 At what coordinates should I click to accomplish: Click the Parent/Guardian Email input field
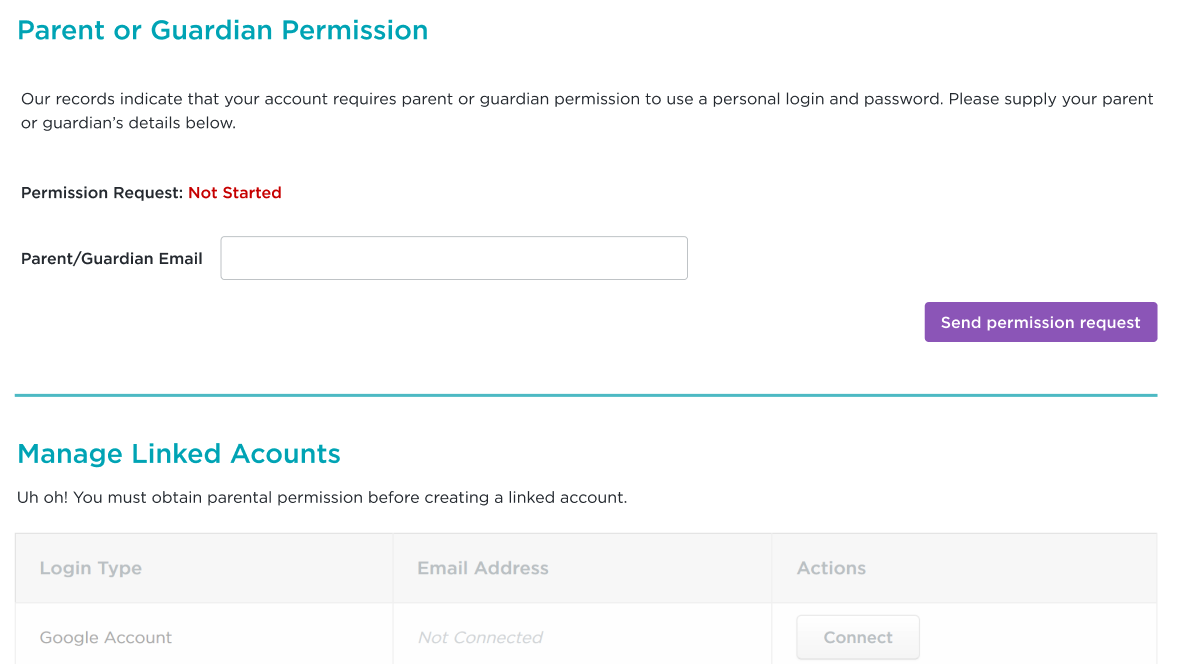[453, 258]
